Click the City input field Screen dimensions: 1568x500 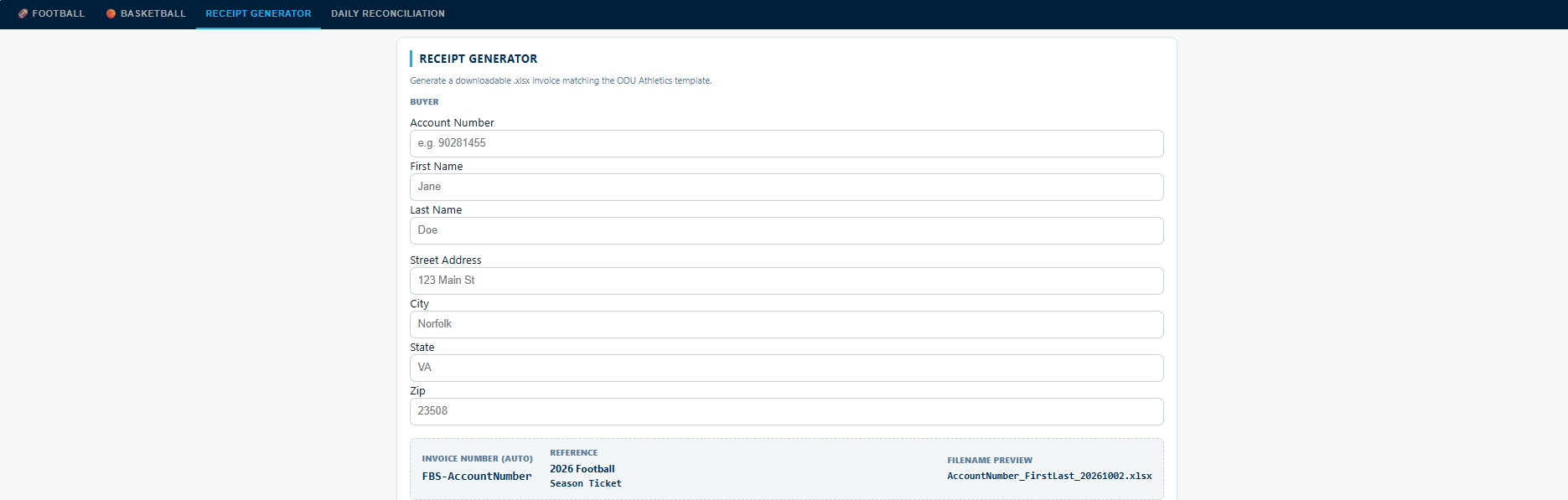point(786,324)
